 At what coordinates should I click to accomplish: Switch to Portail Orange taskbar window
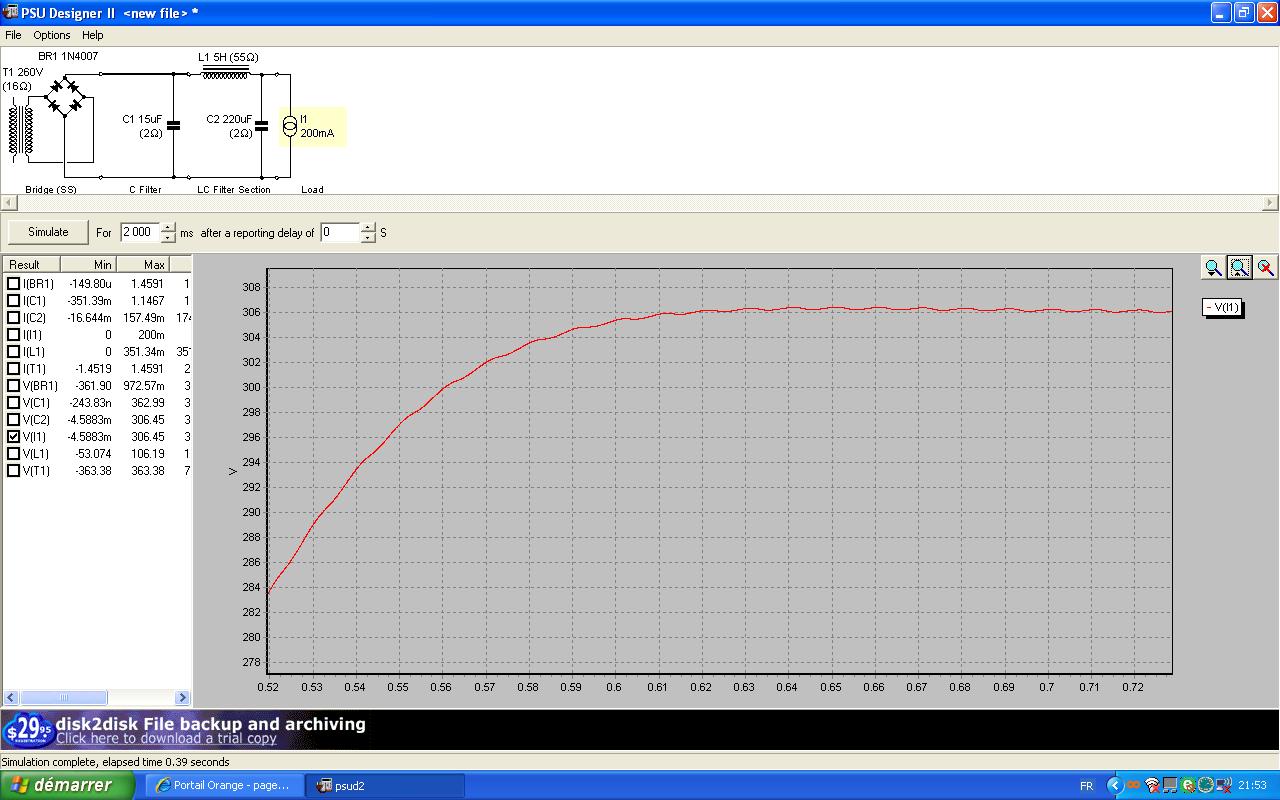coord(224,786)
